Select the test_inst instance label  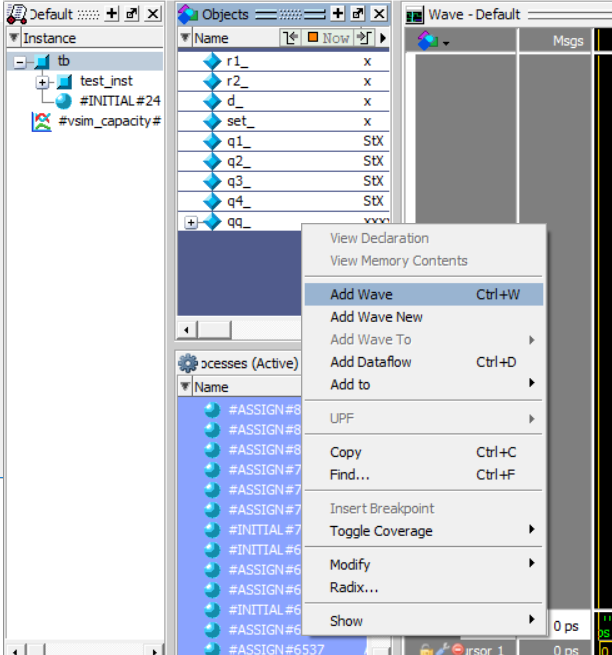click(106, 81)
